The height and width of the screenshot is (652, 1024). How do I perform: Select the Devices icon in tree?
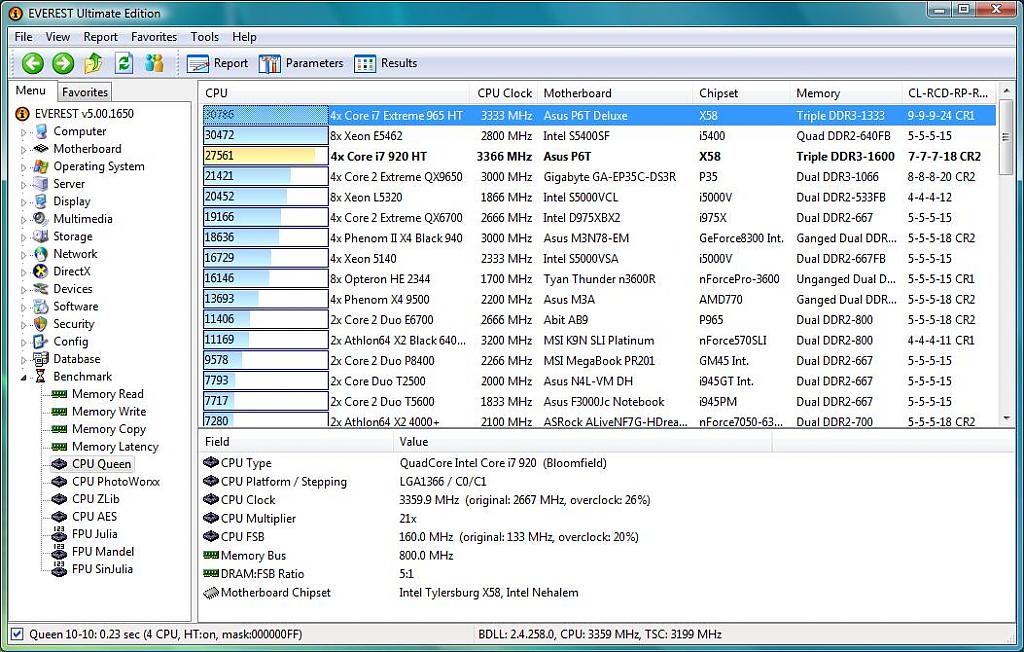41,289
